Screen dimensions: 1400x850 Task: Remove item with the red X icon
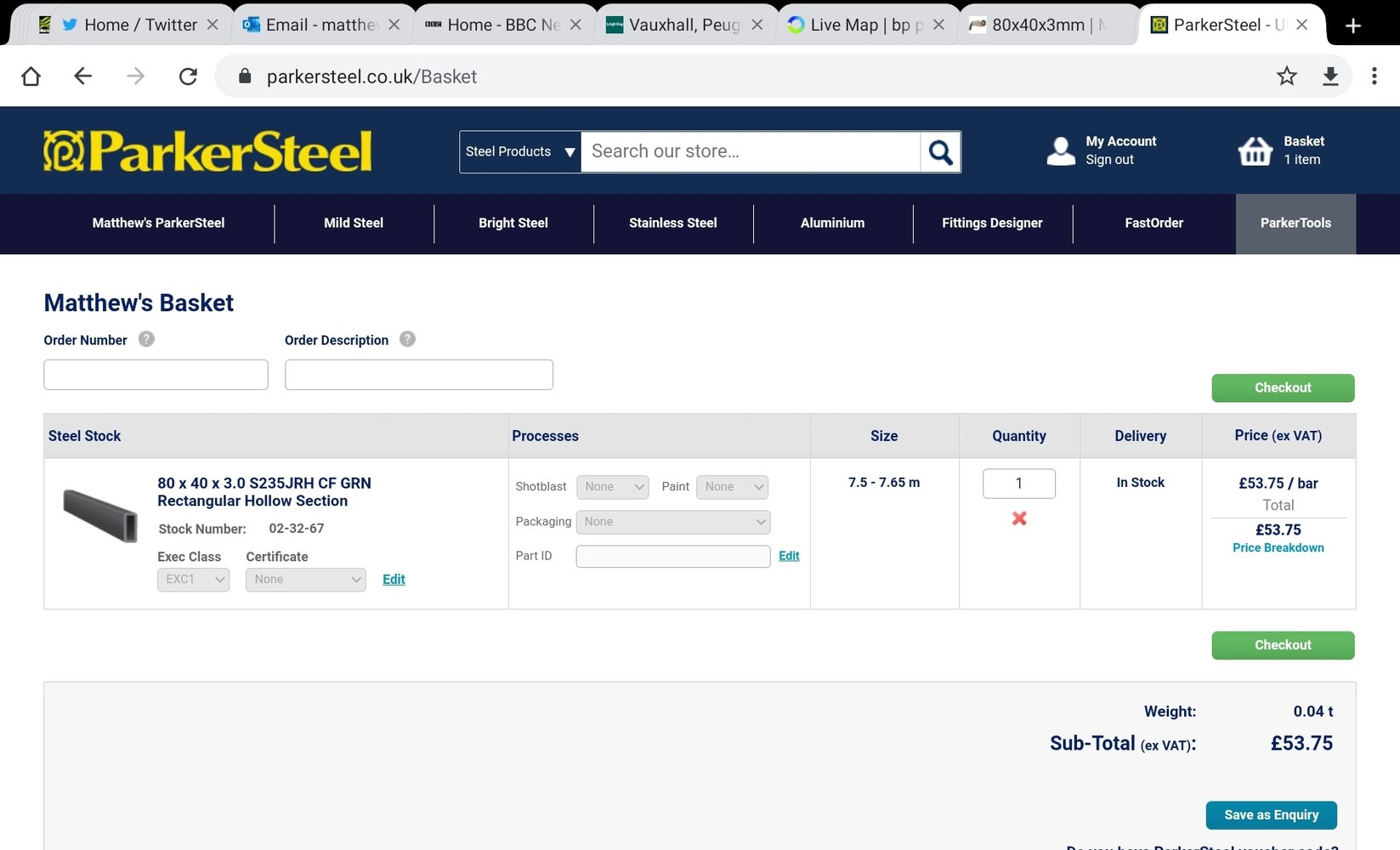(x=1019, y=518)
